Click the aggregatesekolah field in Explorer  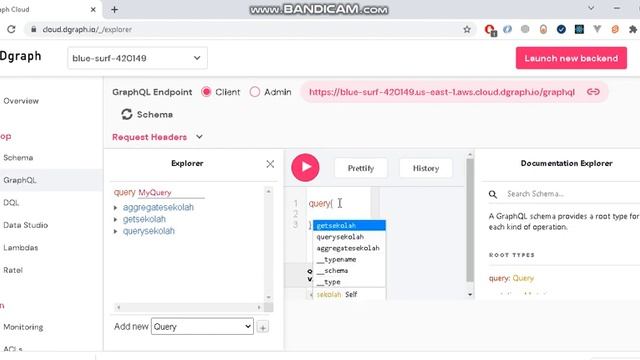click(x=158, y=207)
